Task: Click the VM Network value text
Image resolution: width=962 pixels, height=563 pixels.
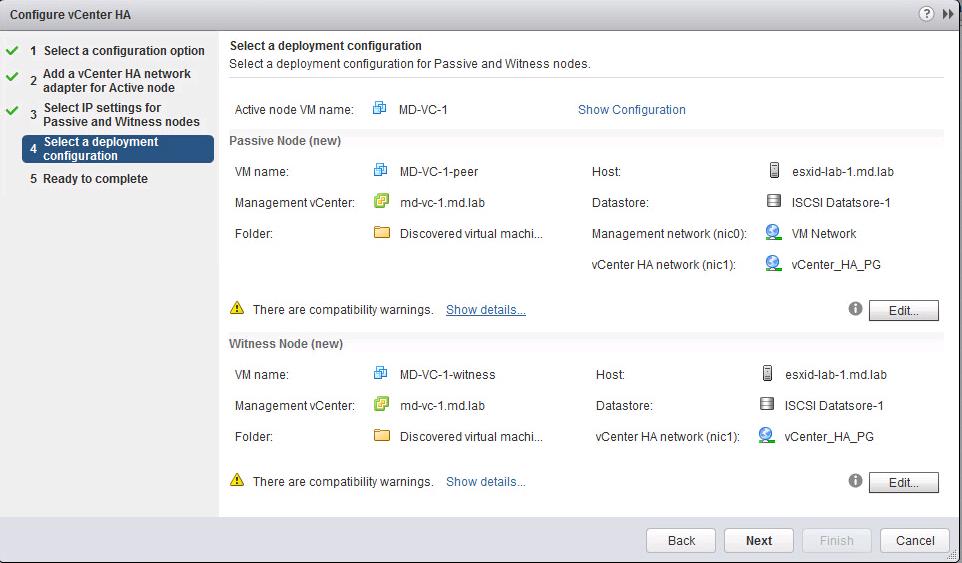Action: point(823,234)
